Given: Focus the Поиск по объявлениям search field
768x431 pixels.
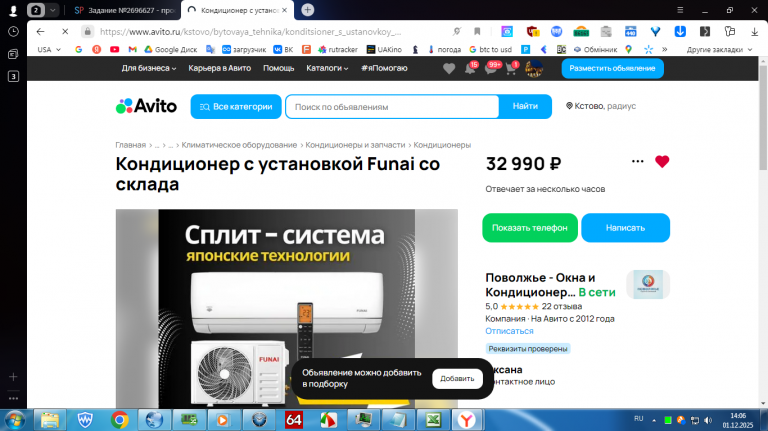Looking at the screenshot, I should (392, 106).
